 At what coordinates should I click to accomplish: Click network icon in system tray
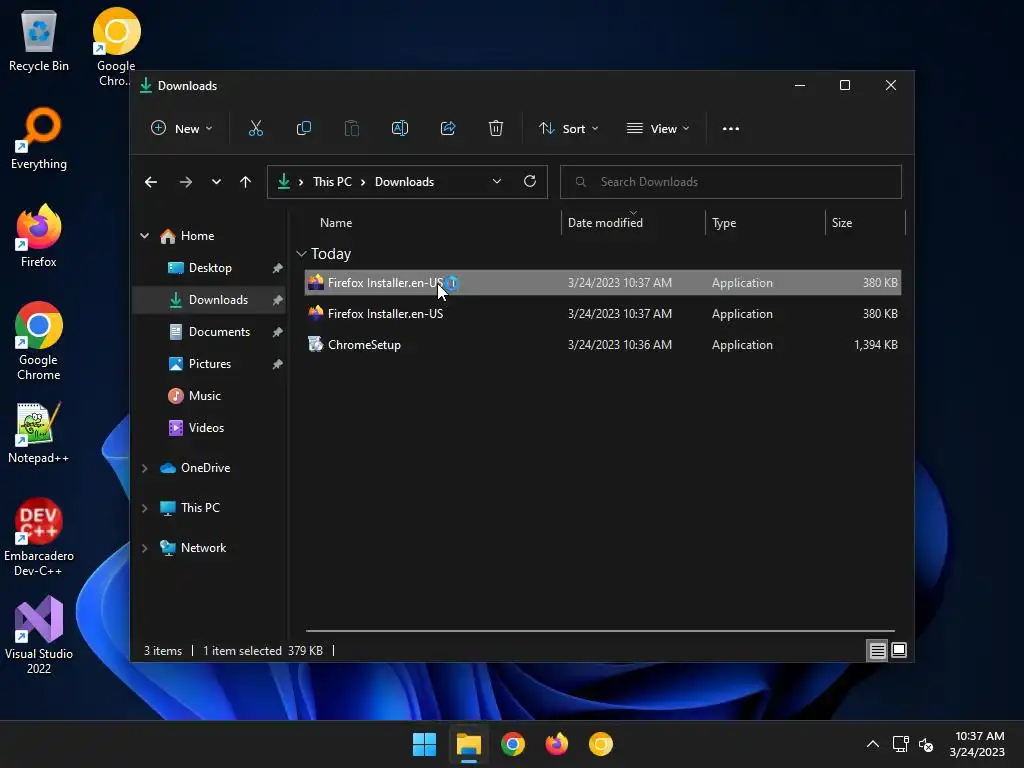pyautogui.click(x=901, y=744)
